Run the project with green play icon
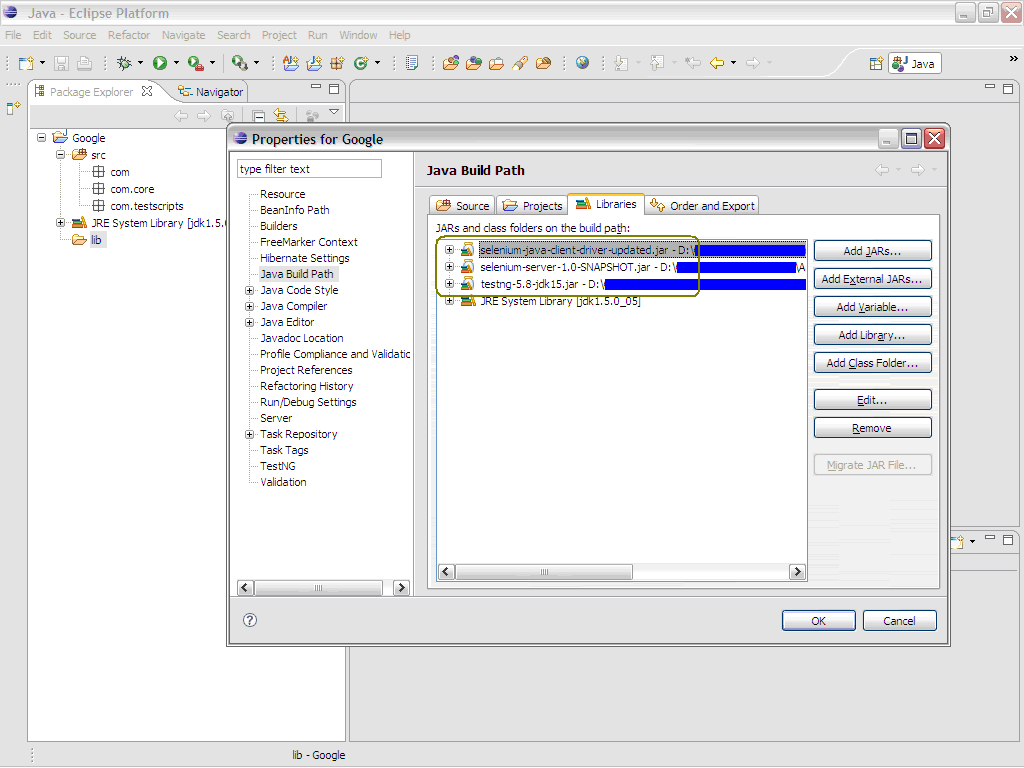 tap(160, 63)
